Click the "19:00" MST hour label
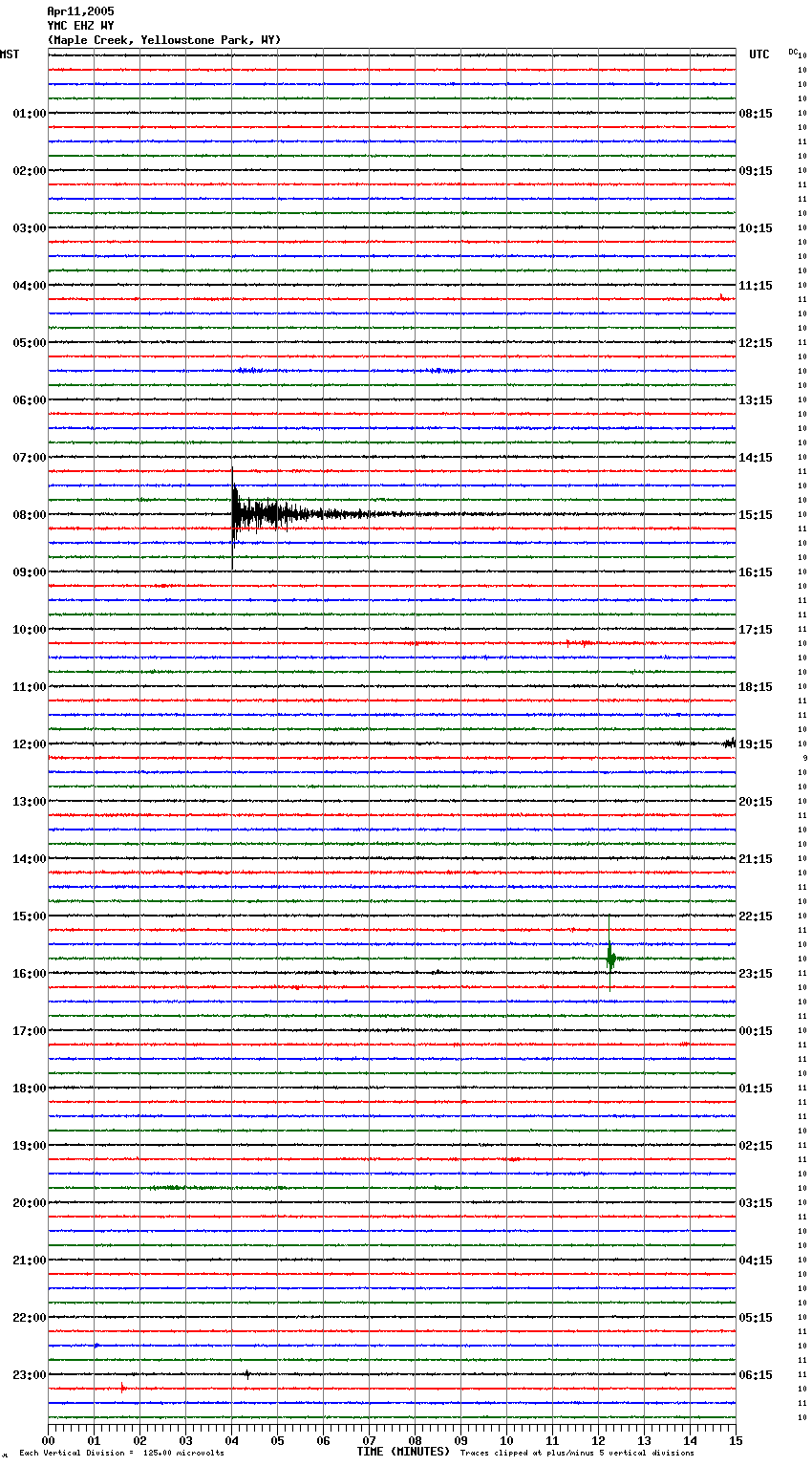The height and width of the screenshot is (1466, 812). click(x=30, y=1146)
